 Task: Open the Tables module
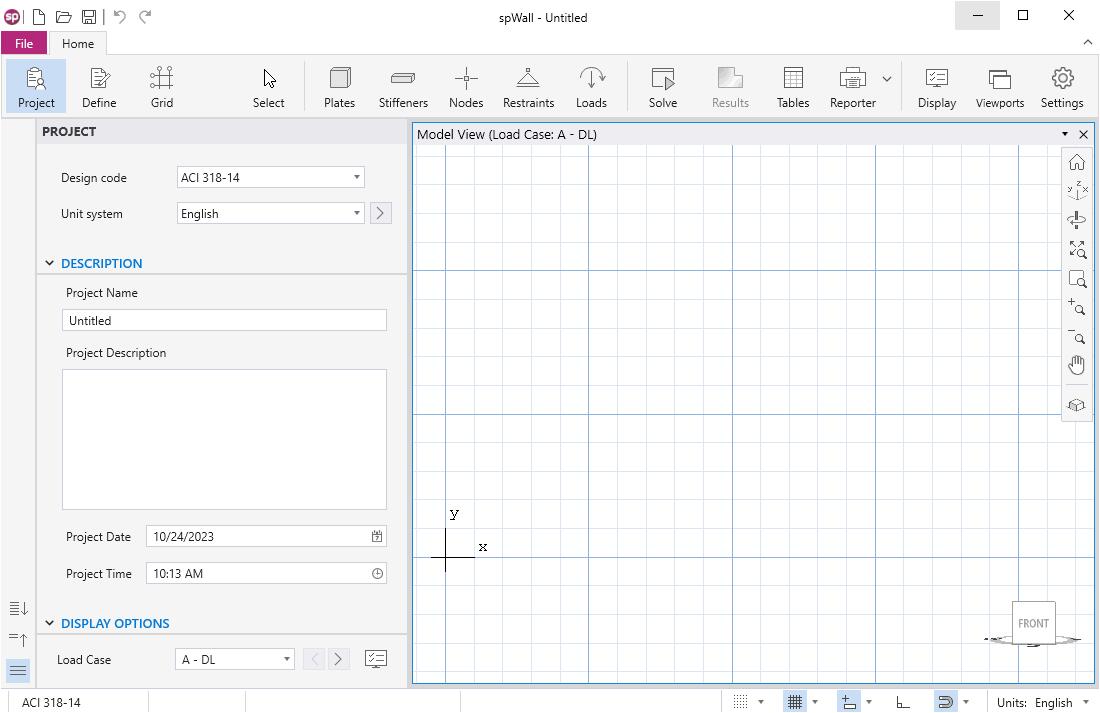point(793,87)
